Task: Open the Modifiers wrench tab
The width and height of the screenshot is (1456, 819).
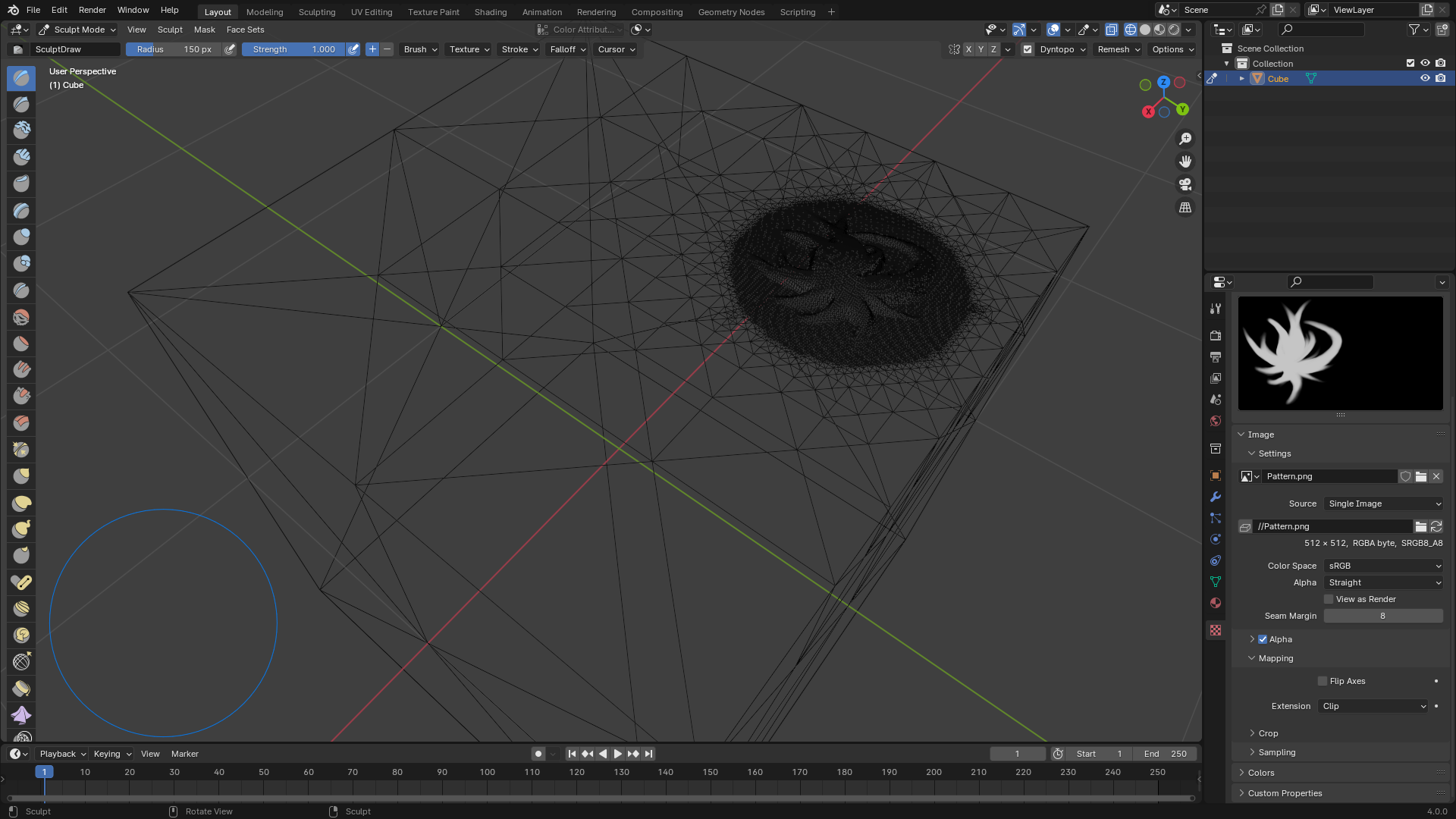Action: [1216, 497]
